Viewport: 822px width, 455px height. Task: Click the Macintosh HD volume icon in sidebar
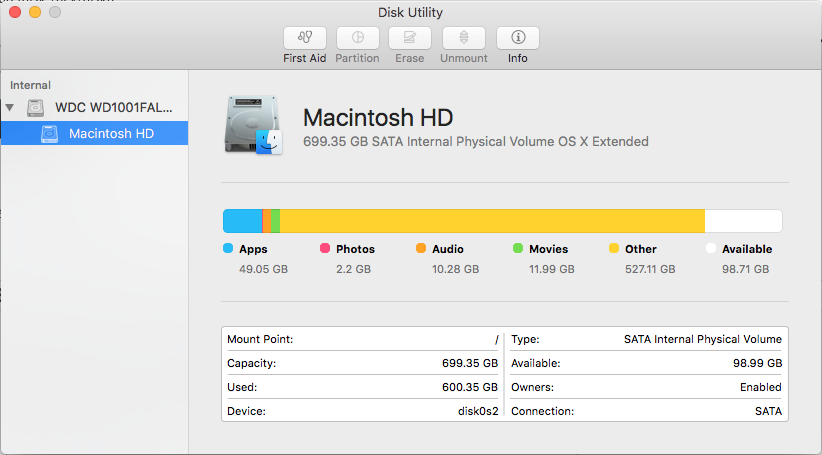50,133
